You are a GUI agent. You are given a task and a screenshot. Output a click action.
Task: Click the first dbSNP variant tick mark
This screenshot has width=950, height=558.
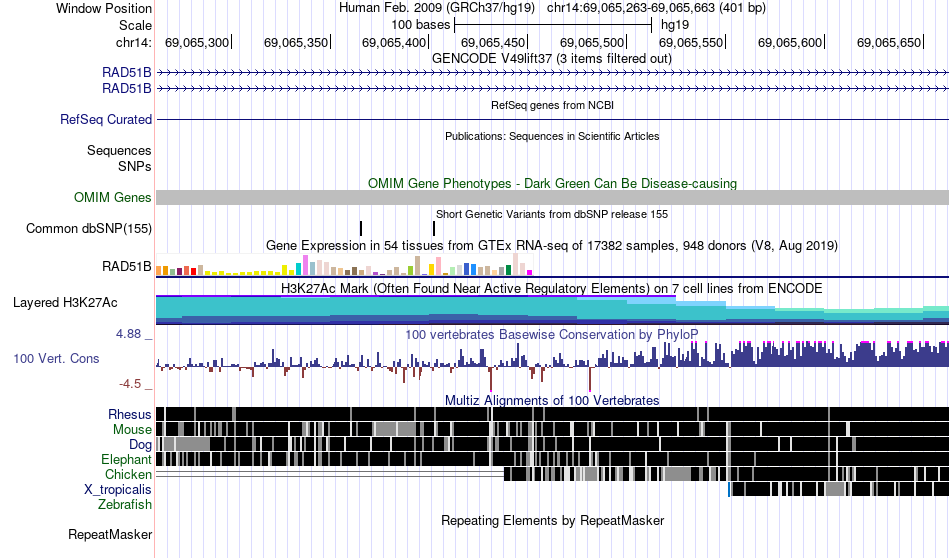pyautogui.click(x=361, y=228)
